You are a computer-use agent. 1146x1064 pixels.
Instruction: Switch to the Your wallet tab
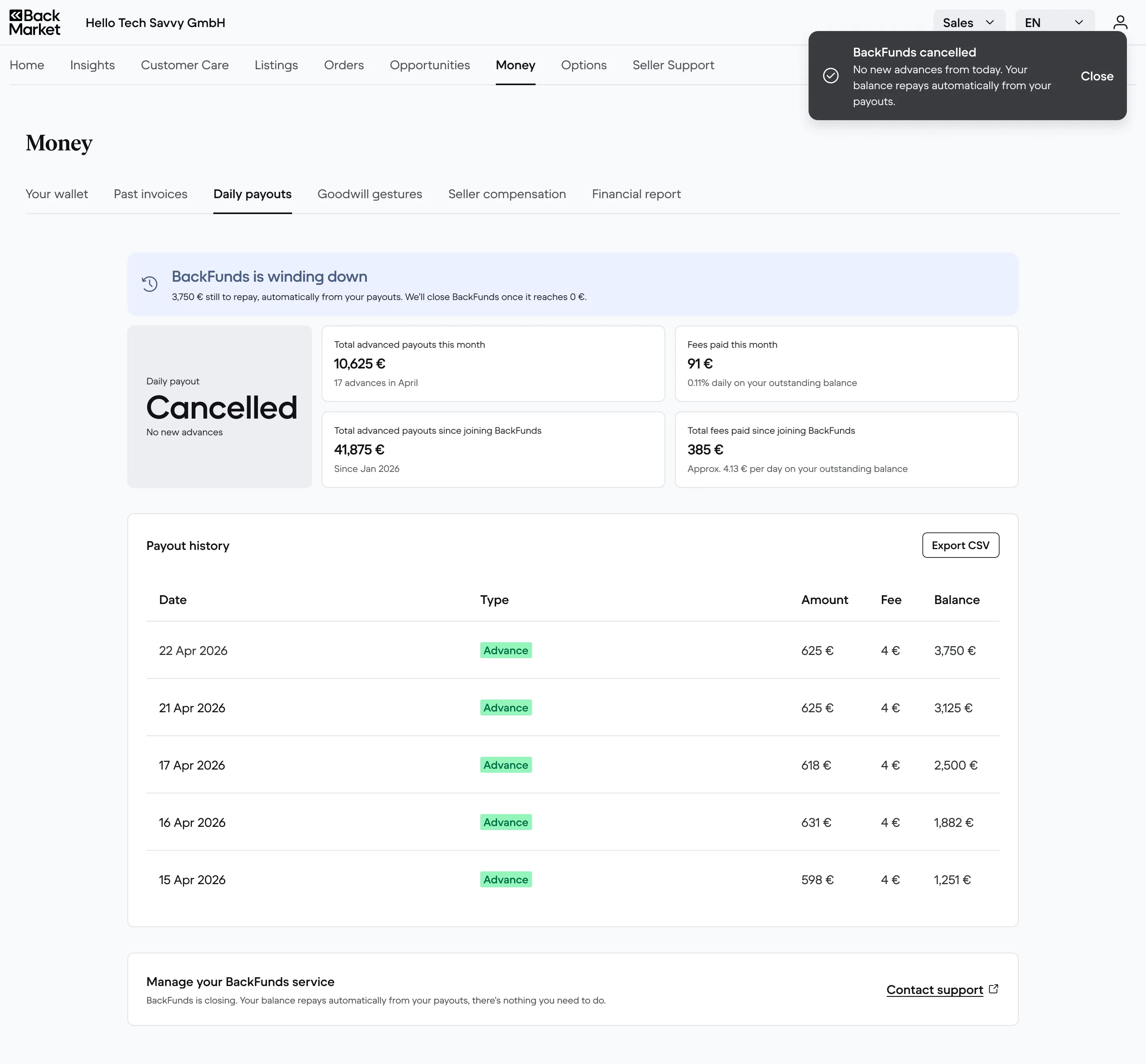tap(57, 194)
